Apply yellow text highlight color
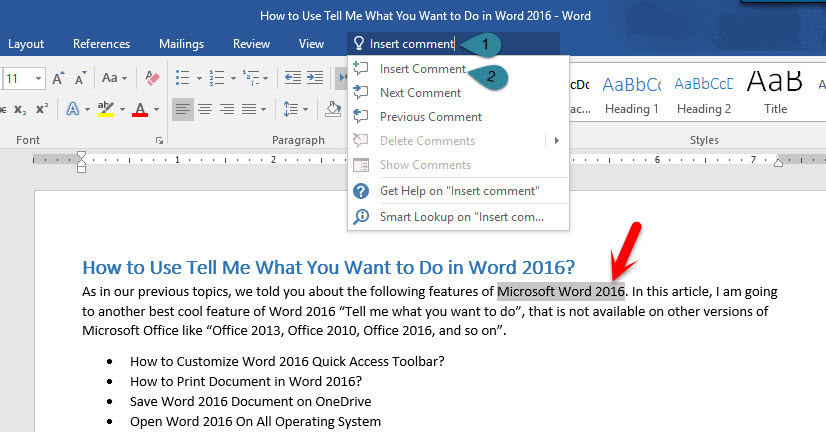The height and width of the screenshot is (432, 826). pos(106,109)
